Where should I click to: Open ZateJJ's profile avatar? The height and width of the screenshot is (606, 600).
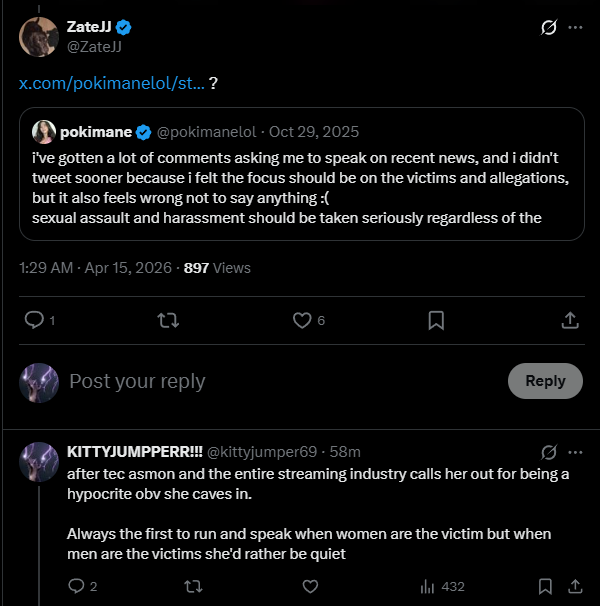pos(38,36)
